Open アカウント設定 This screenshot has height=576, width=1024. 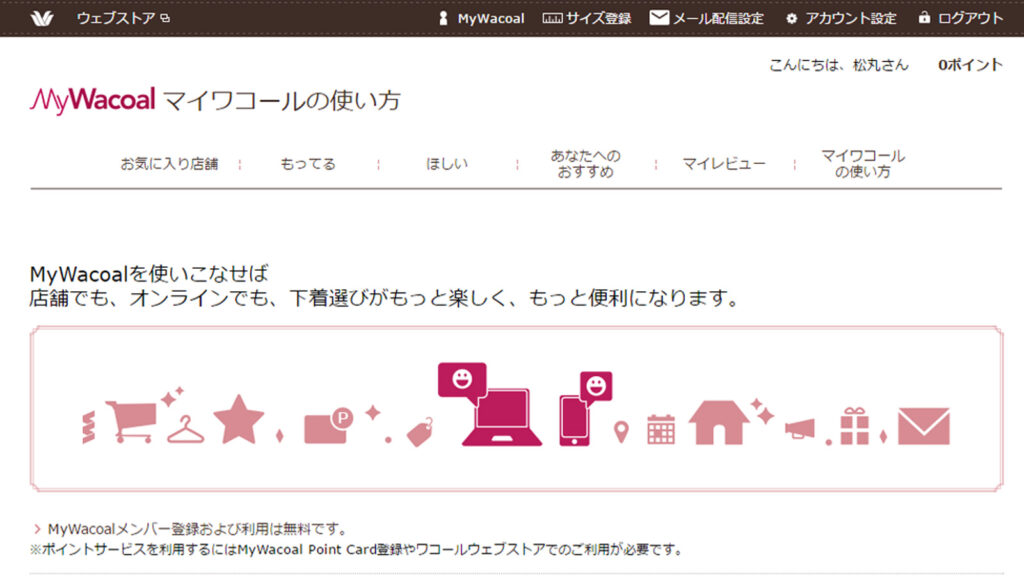pyautogui.click(x=850, y=18)
